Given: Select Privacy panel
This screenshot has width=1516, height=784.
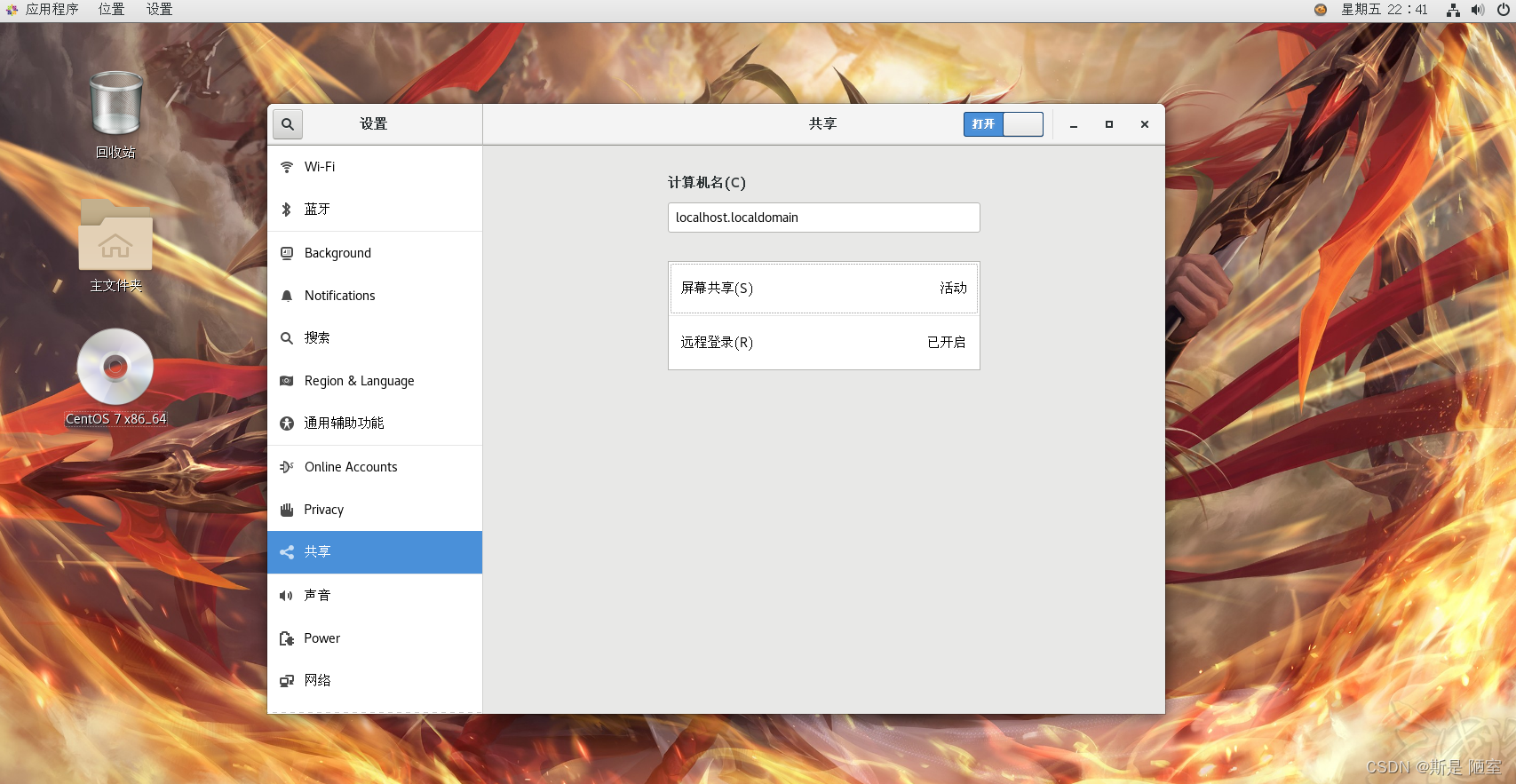Looking at the screenshot, I should click(x=375, y=510).
